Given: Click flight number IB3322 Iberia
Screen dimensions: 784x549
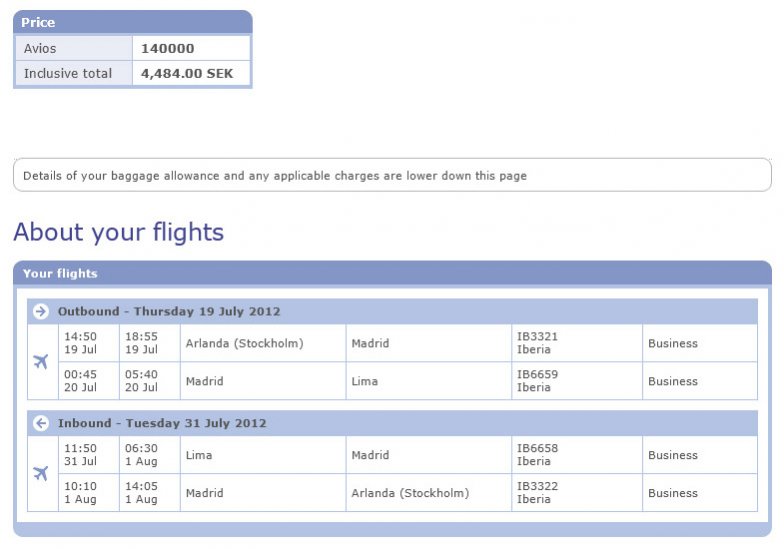Looking at the screenshot, I should pyautogui.click(x=537, y=493).
